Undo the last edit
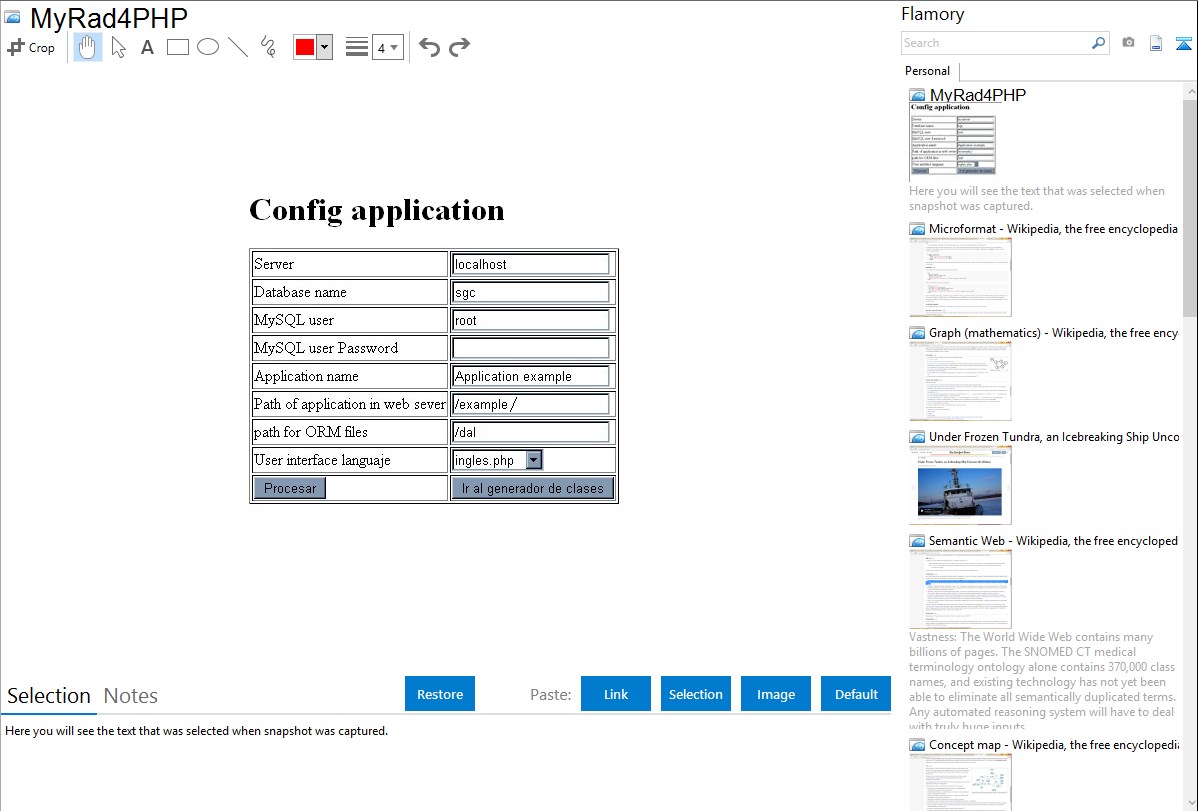Screen dimensions: 1198x811 429,47
